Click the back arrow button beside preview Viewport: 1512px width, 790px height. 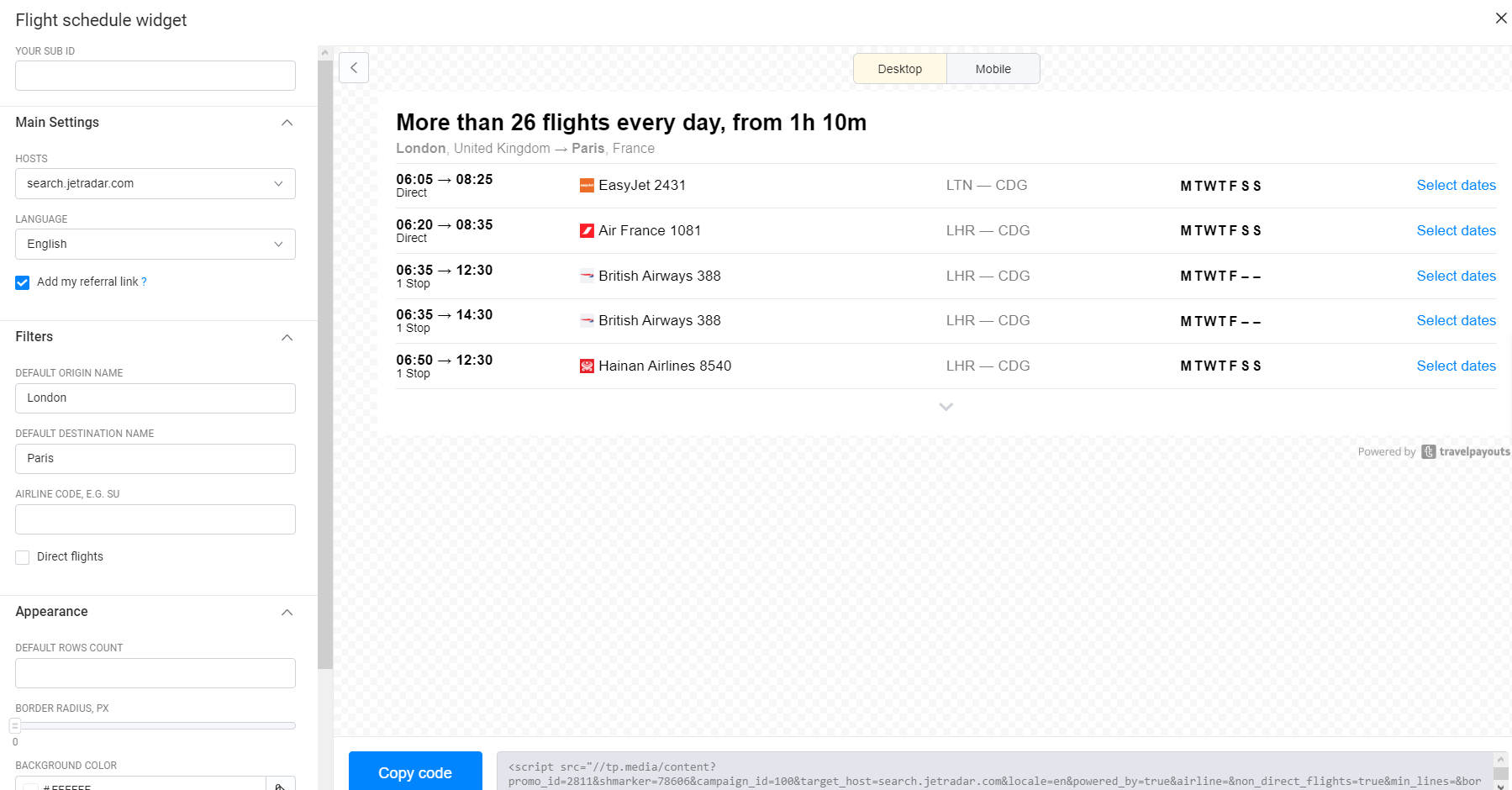pos(354,68)
